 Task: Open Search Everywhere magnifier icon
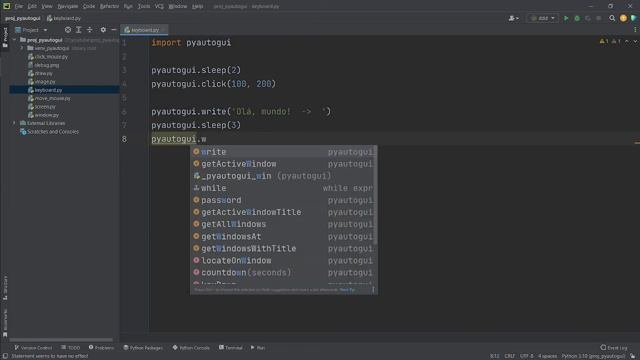tap(612, 18)
